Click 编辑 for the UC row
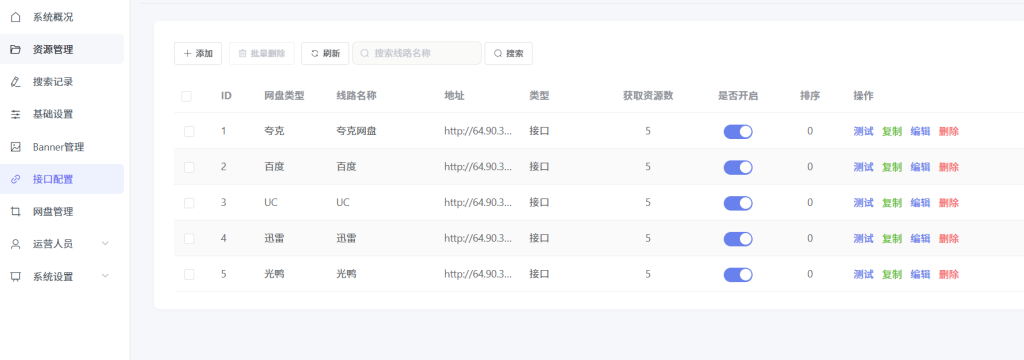 (x=920, y=203)
